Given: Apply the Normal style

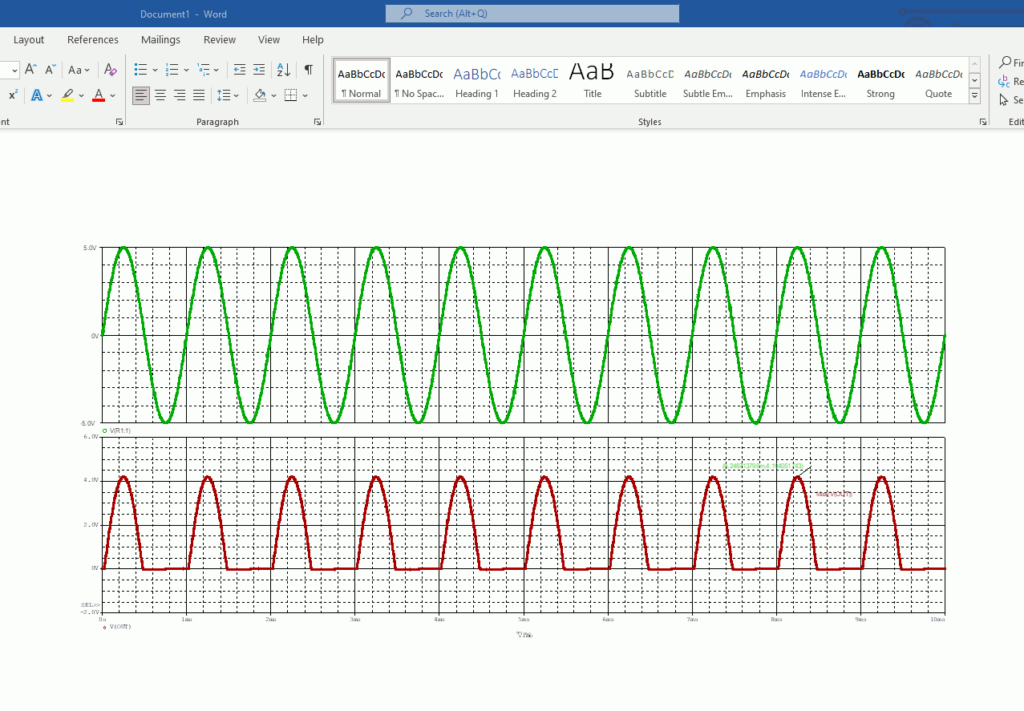Looking at the screenshot, I should coord(361,80).
